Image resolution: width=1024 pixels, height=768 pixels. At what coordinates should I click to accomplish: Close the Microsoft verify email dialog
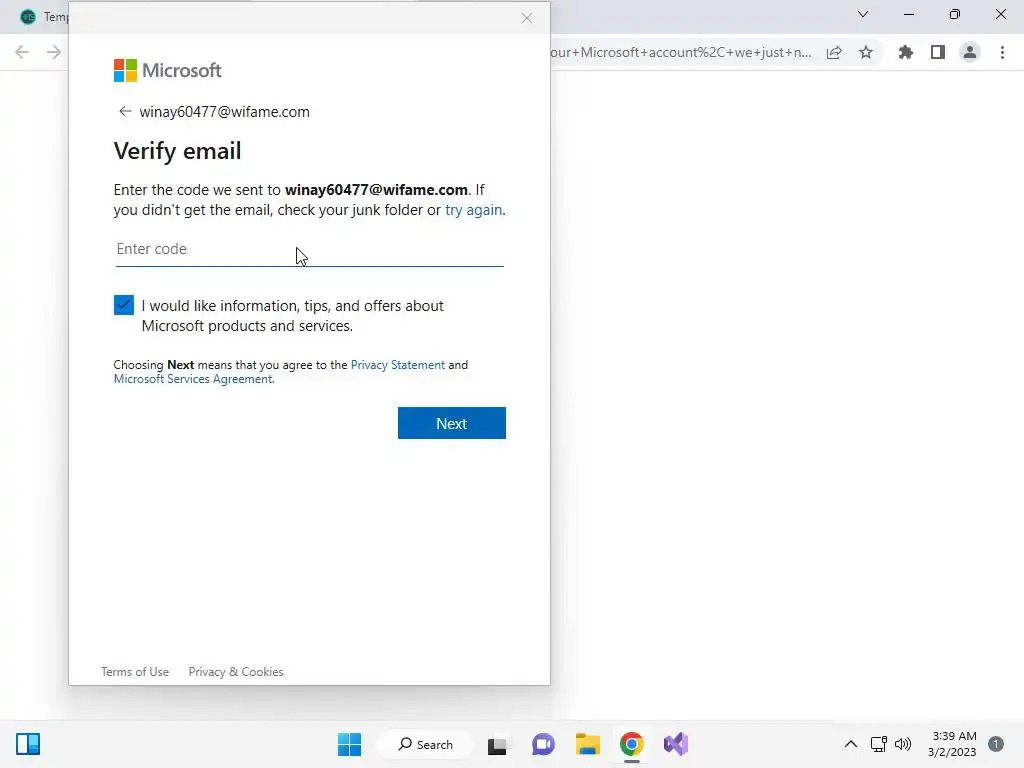(x=527, y=18)
